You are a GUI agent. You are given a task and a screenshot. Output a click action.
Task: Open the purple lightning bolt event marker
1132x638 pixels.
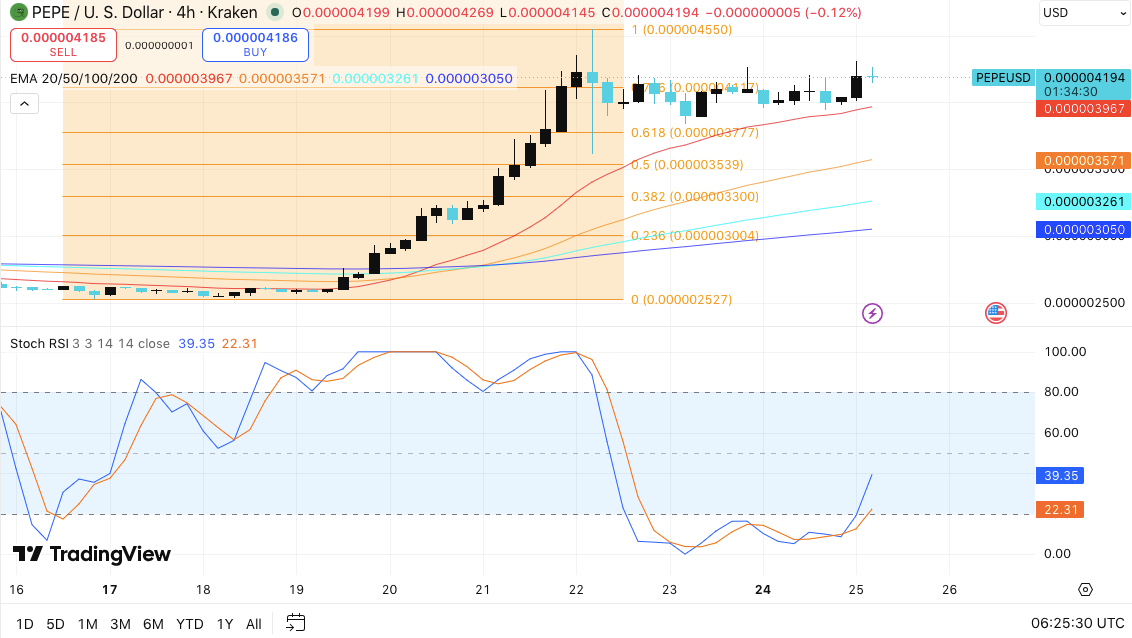872,313
